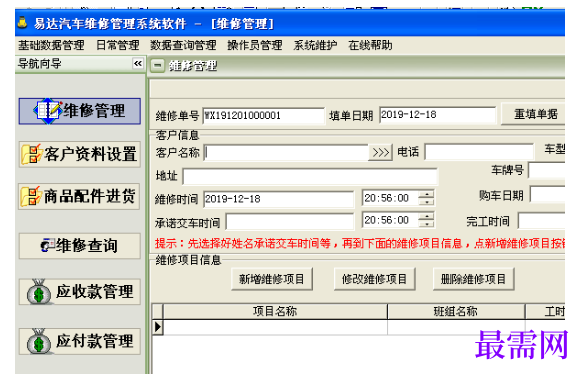Click the 填单日期 date field
The image size is (587, 376).
coord(438,115)
